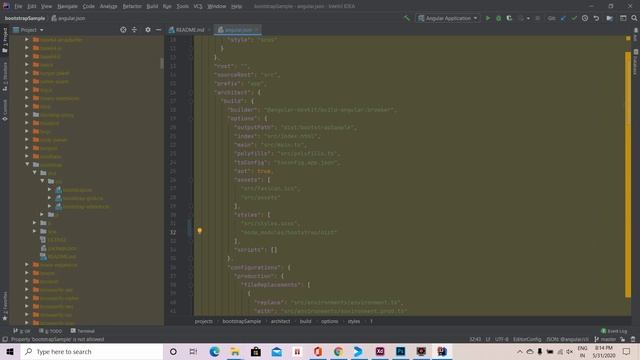Commit changes with the green checkmark
The height and width of the screenshot is (360, 640).
click(574, 18)
